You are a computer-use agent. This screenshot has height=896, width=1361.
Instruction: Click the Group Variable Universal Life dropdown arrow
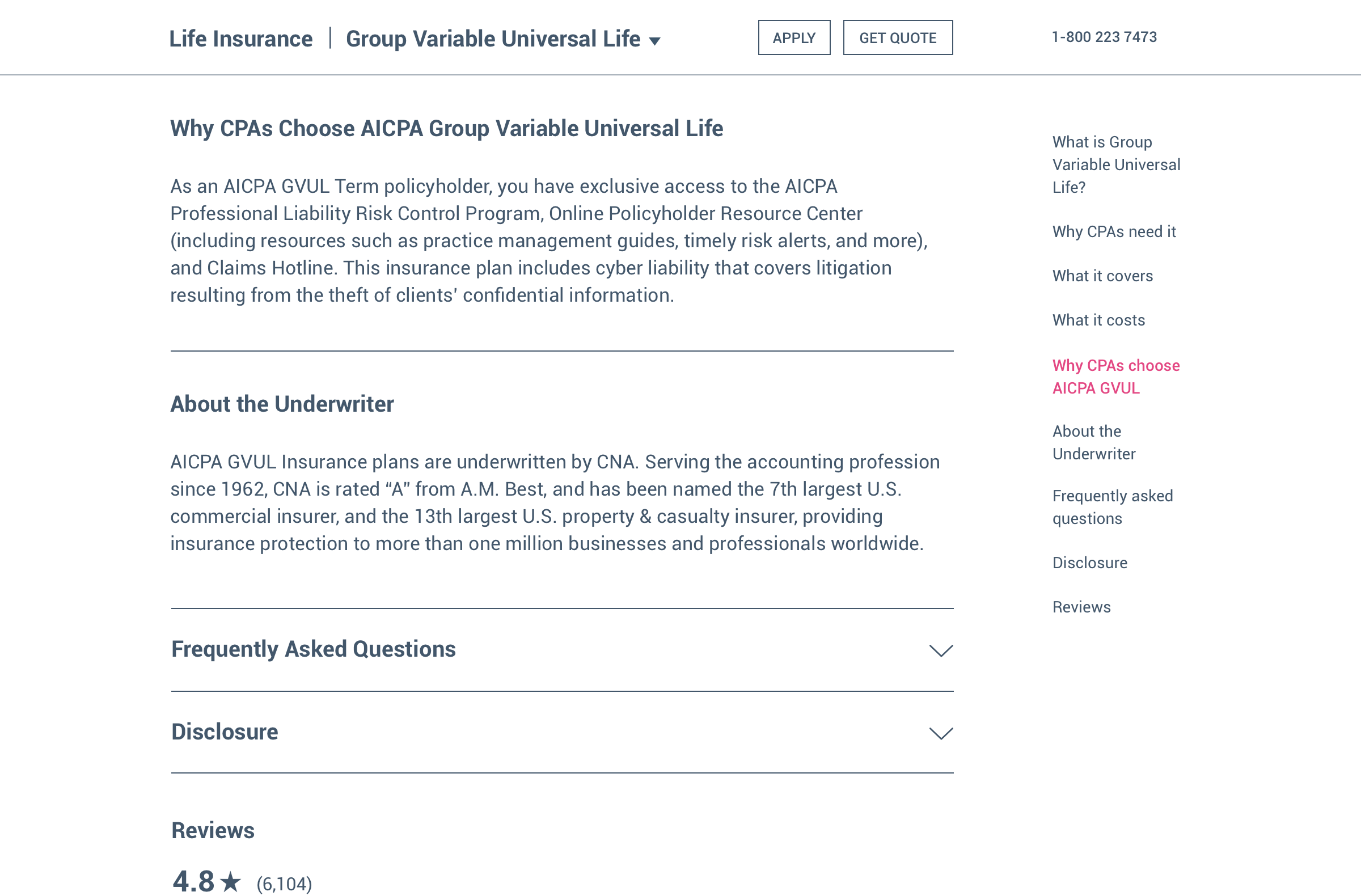pos(655,41)
